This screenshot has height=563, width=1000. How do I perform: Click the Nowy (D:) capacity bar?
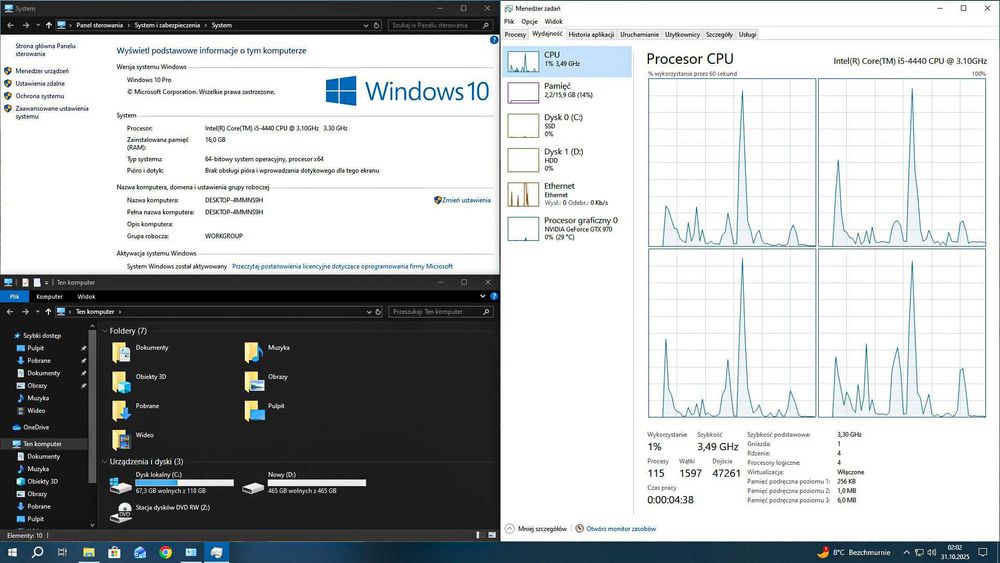(317, 483)
